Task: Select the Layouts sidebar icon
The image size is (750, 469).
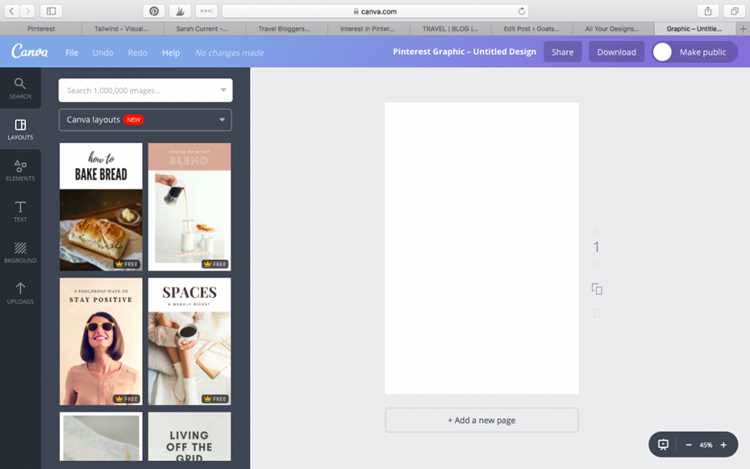Action: point(20,125)
